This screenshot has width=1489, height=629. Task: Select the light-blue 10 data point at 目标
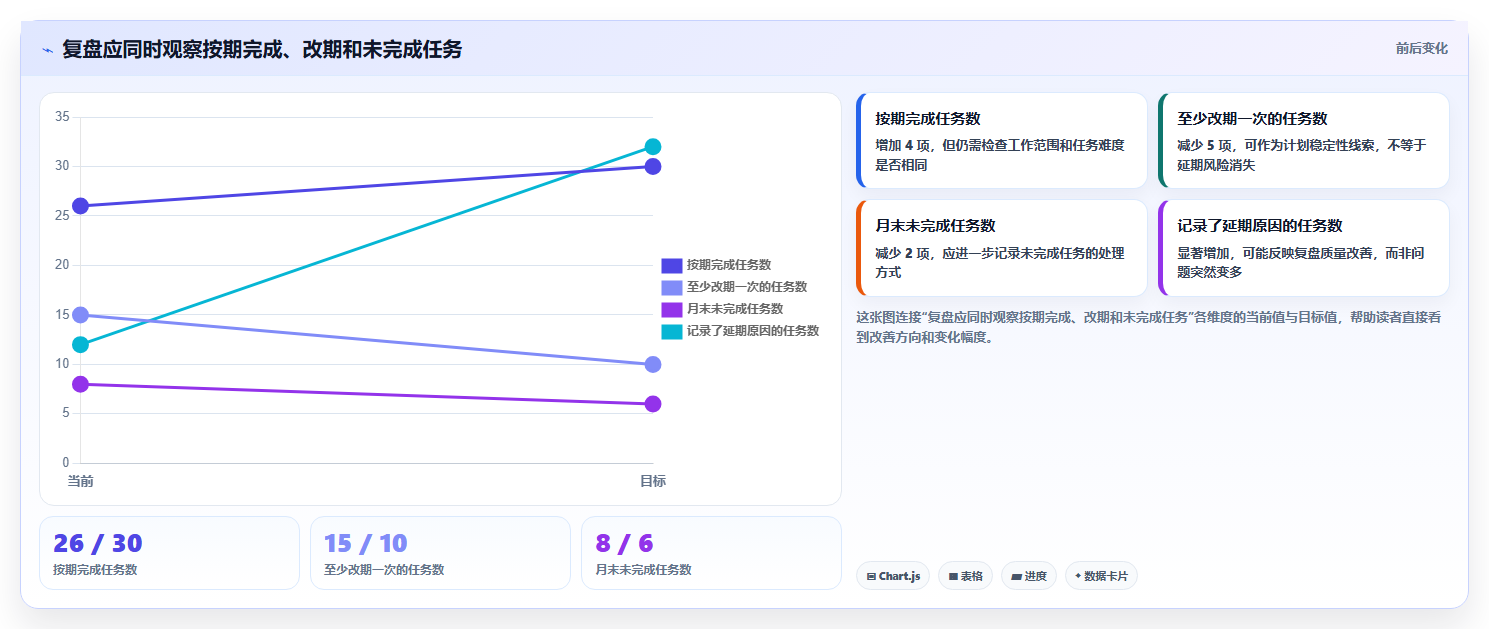coord(653,364)
